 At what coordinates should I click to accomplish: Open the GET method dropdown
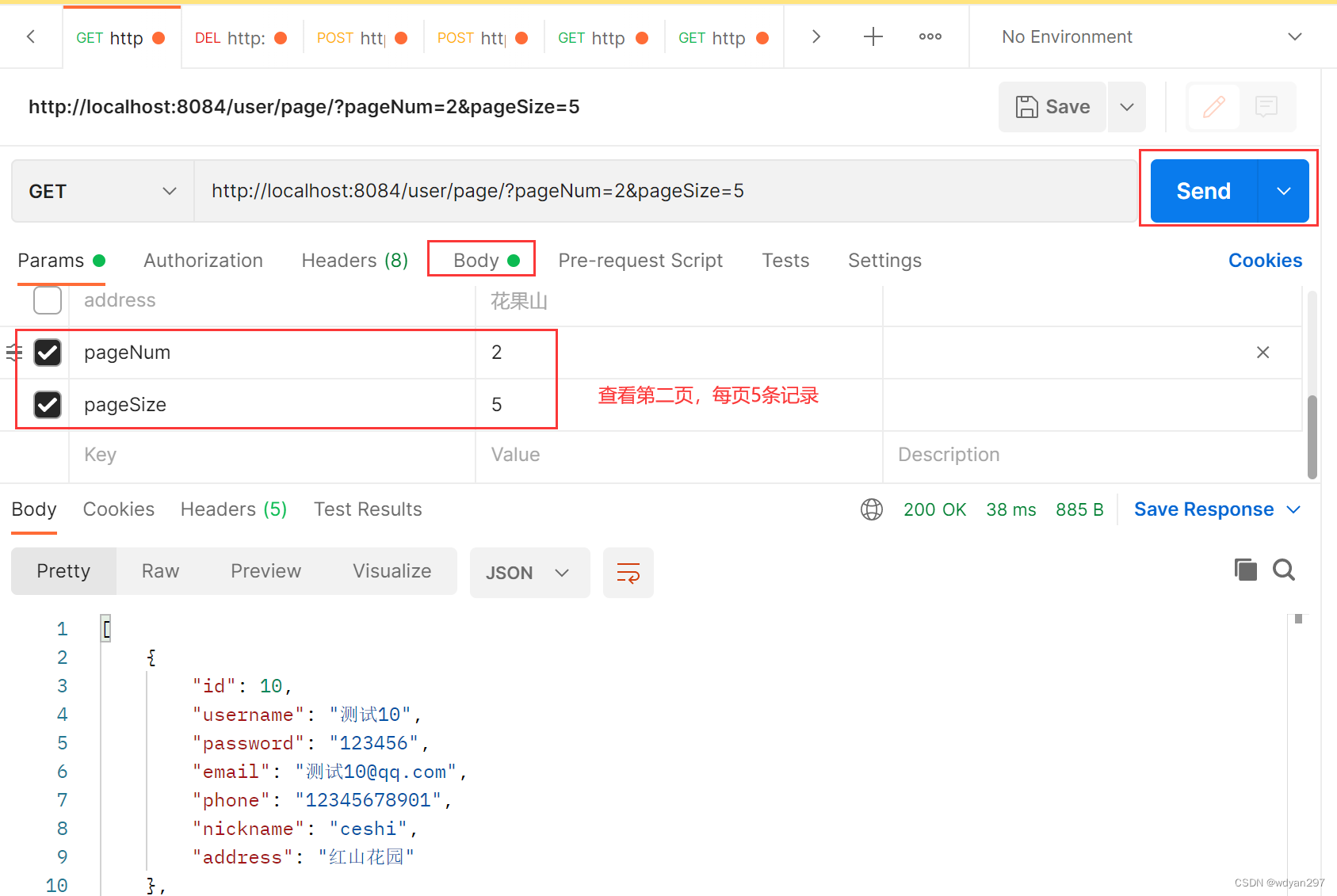[x=101, y=190]
